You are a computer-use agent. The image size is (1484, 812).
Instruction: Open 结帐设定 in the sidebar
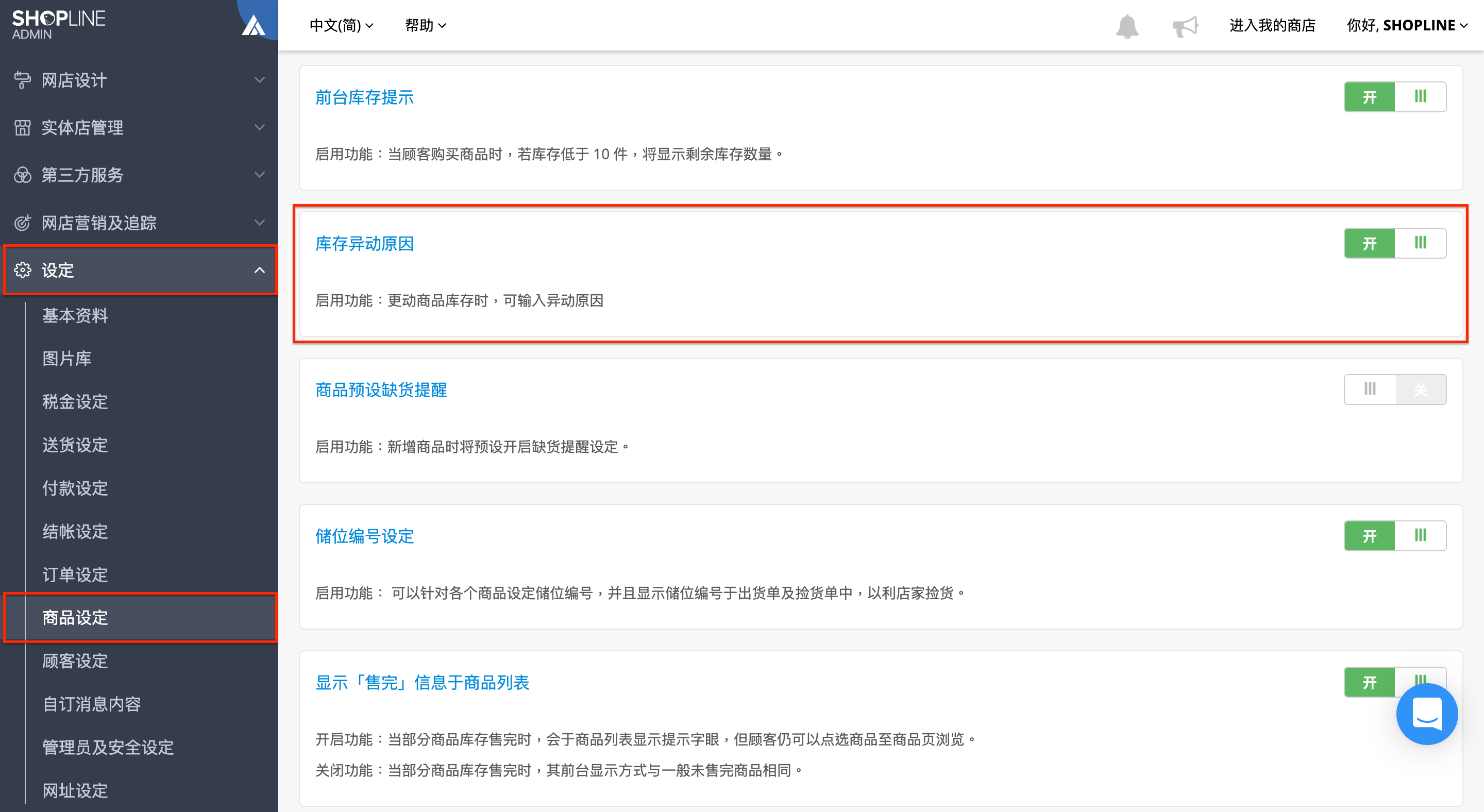pos(75,532)
